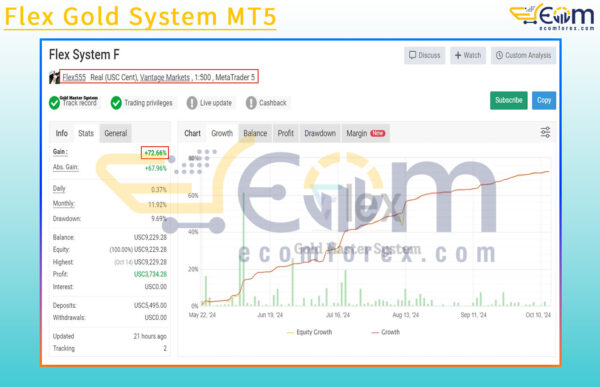Click the Deposits USC5,495.00 value
Viewport: 600px width, 387px height.
coord(150,305)
